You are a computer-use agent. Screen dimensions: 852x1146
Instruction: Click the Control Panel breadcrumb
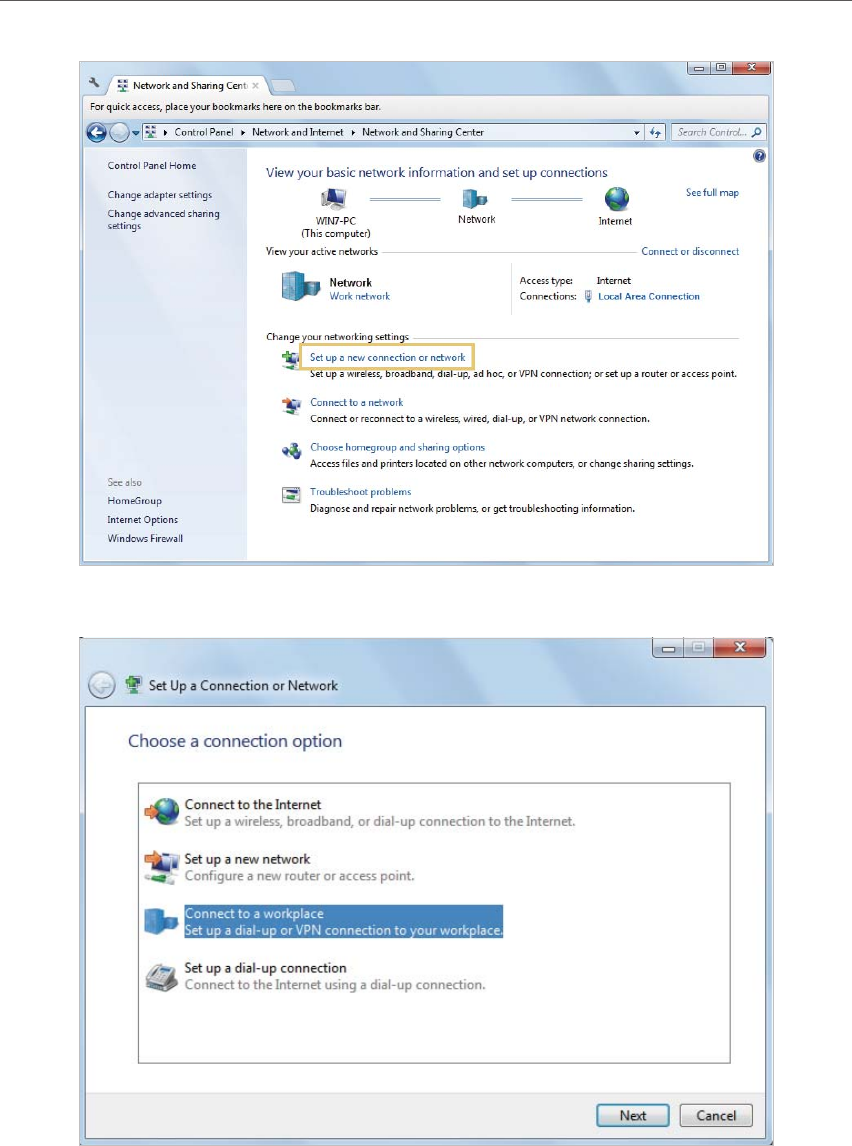[x=204, y=132]
